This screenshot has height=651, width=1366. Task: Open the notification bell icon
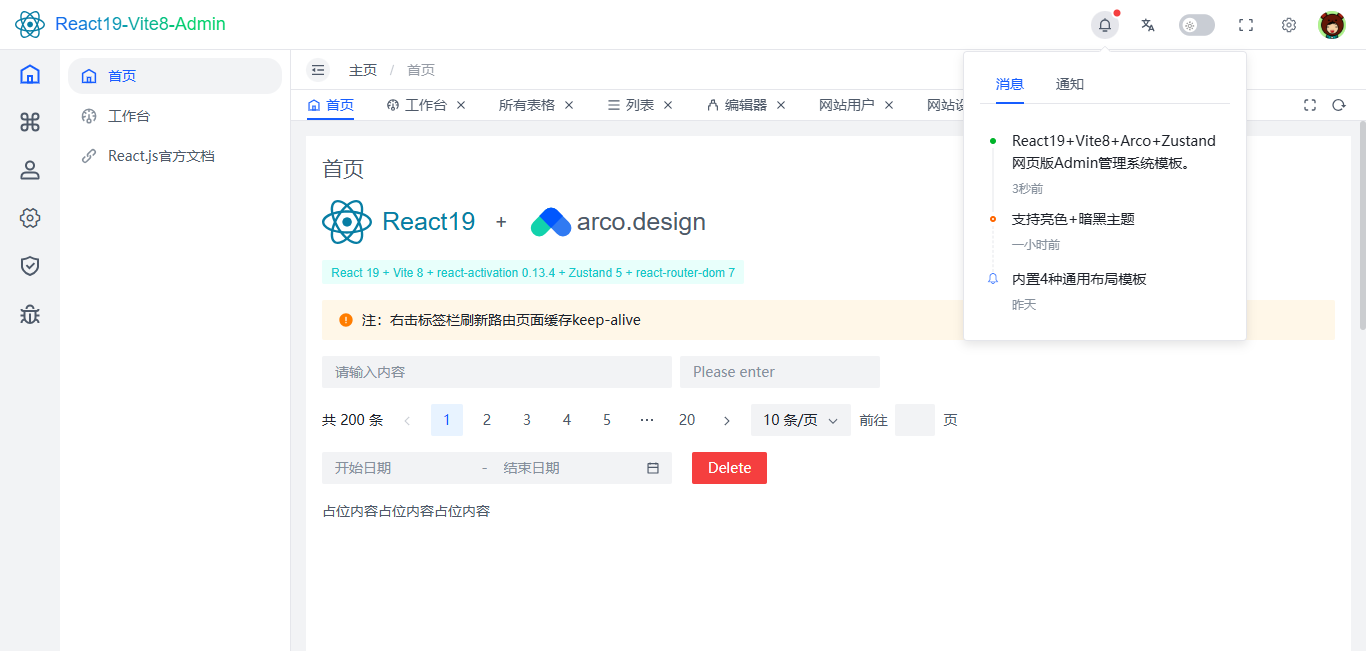tap(1105, 25)
